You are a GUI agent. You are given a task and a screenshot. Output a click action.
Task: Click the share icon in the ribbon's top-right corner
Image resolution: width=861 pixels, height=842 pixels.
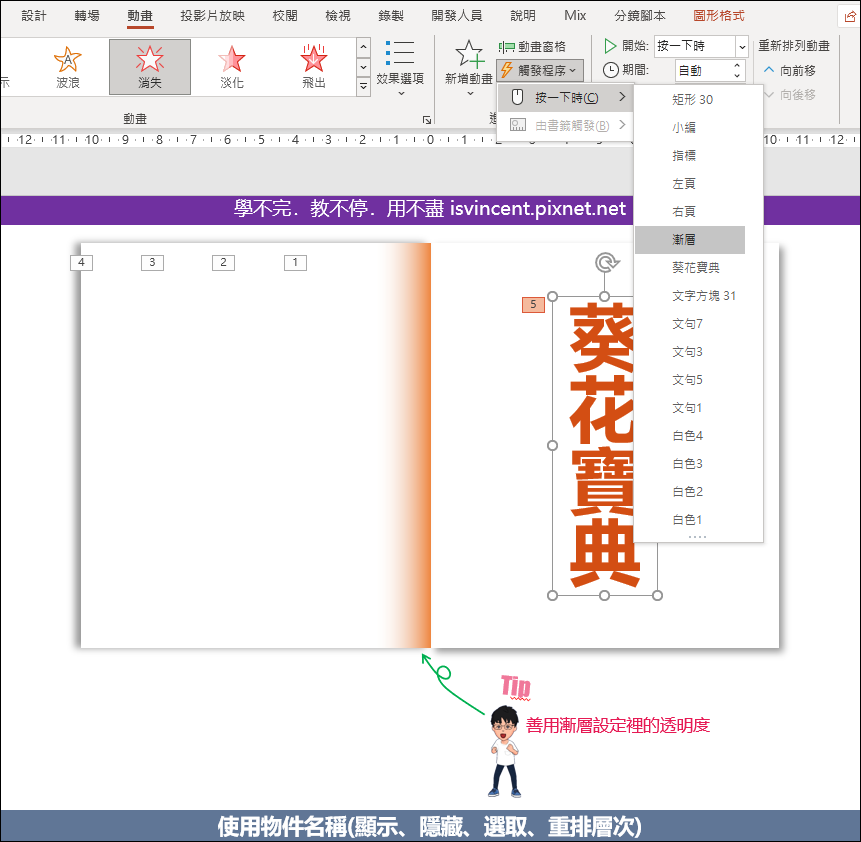[x=849, y=16]
